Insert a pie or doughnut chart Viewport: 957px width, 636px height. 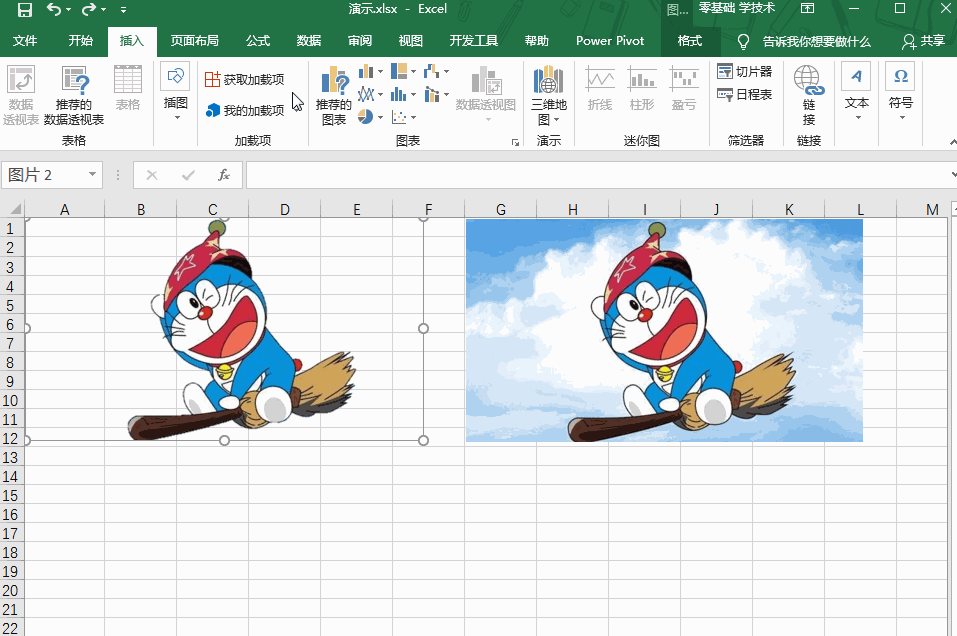(x=370, y=117)
